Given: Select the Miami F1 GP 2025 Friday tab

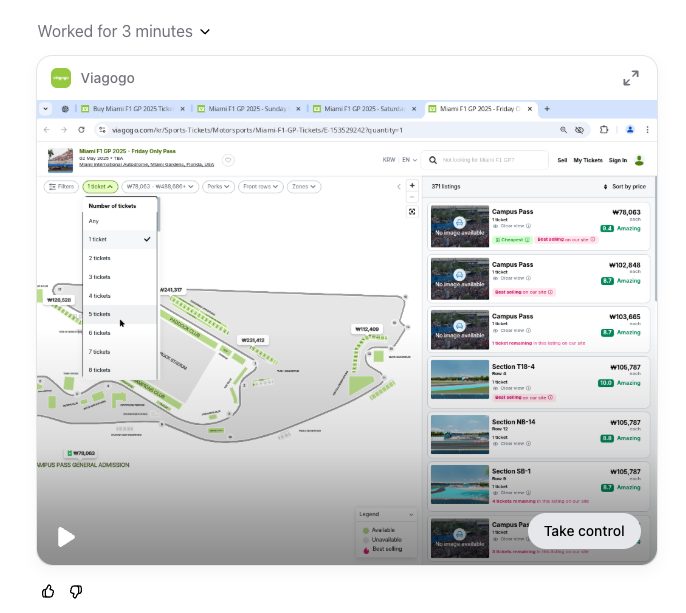Looking at the screenshot, I should pos(480,109).
